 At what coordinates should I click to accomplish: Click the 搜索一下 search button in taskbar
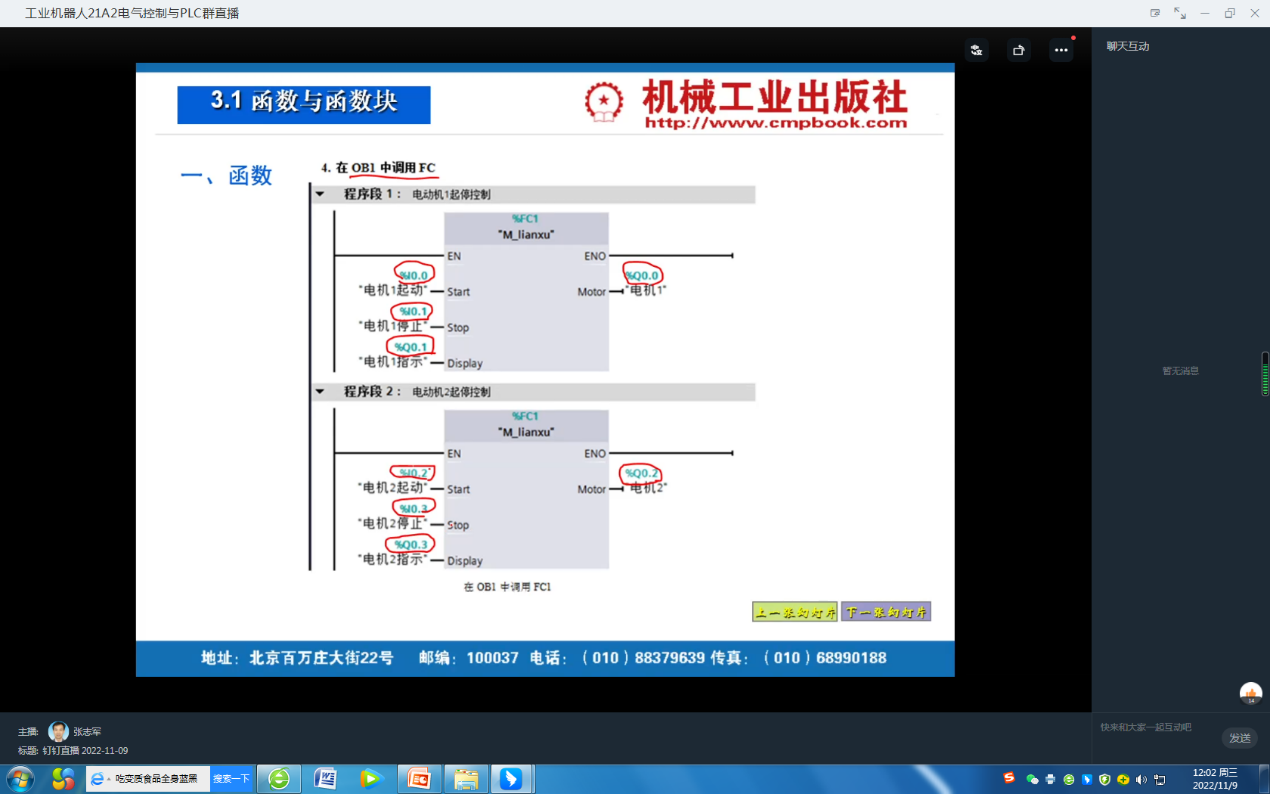[x=231, y=778]
